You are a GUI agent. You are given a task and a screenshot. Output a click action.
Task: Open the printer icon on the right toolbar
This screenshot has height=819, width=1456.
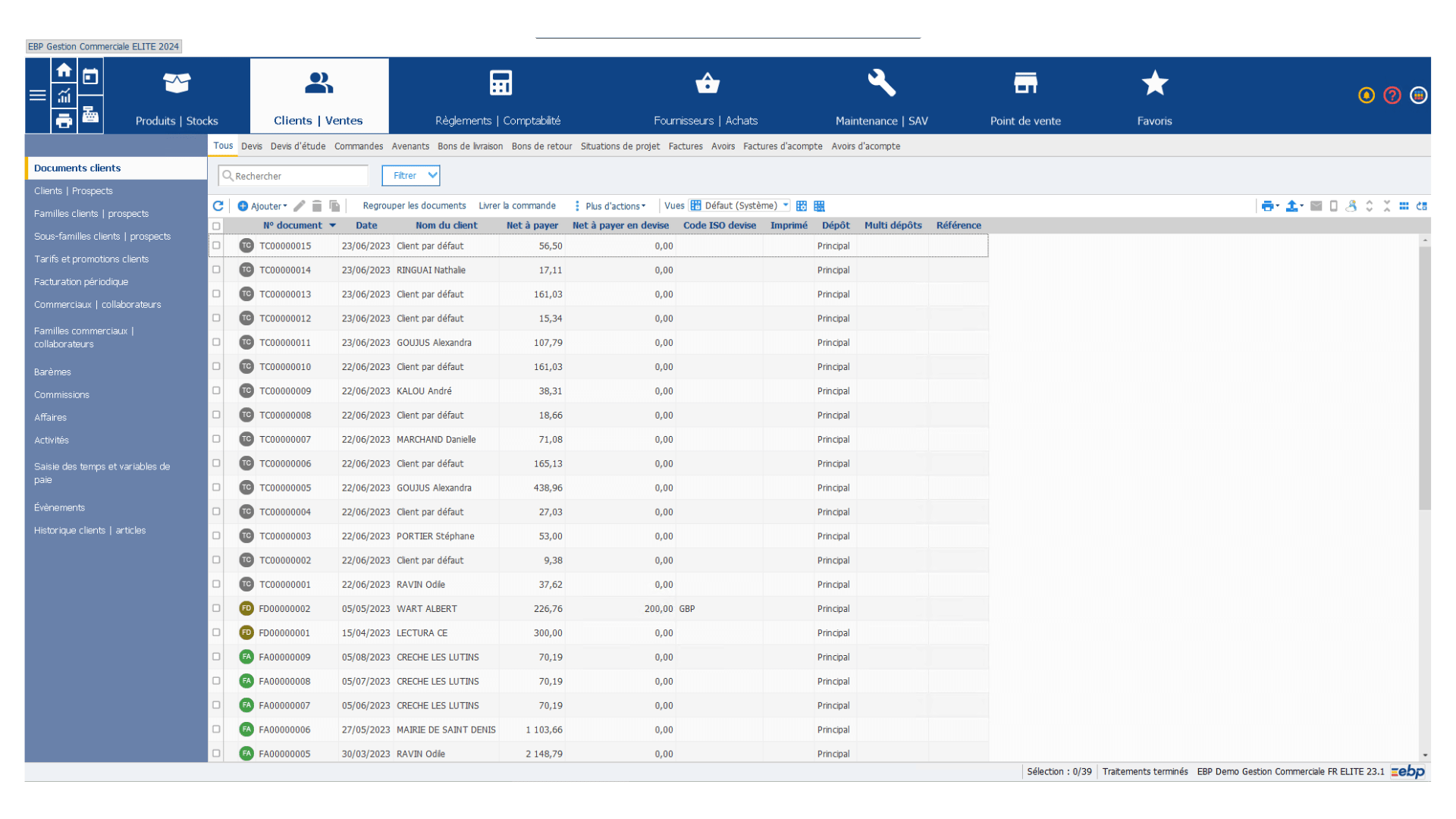coord(1267,206)
